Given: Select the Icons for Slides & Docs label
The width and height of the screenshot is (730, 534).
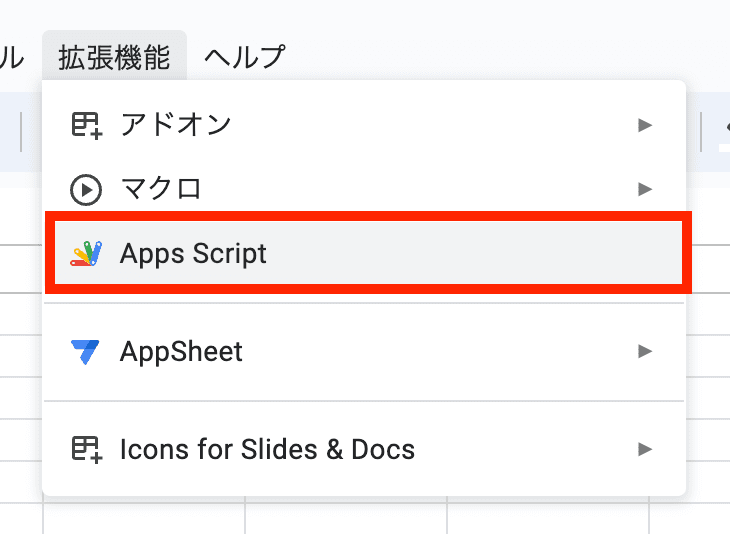Looking at the screenshot, I should (x=267, y=449).
